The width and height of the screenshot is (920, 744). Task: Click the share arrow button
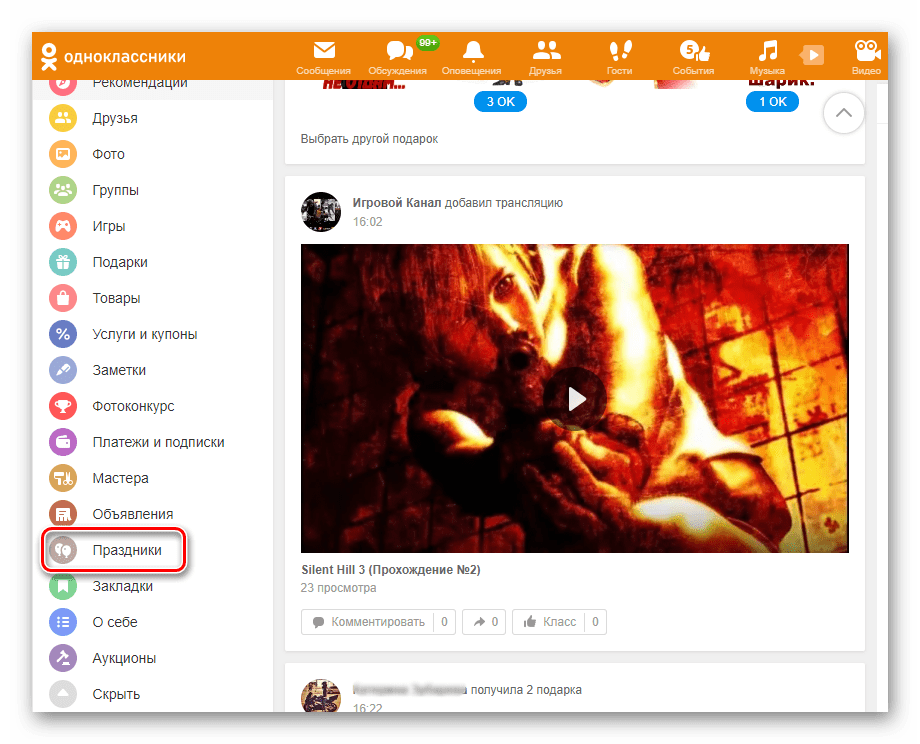(x=483, y=622)
